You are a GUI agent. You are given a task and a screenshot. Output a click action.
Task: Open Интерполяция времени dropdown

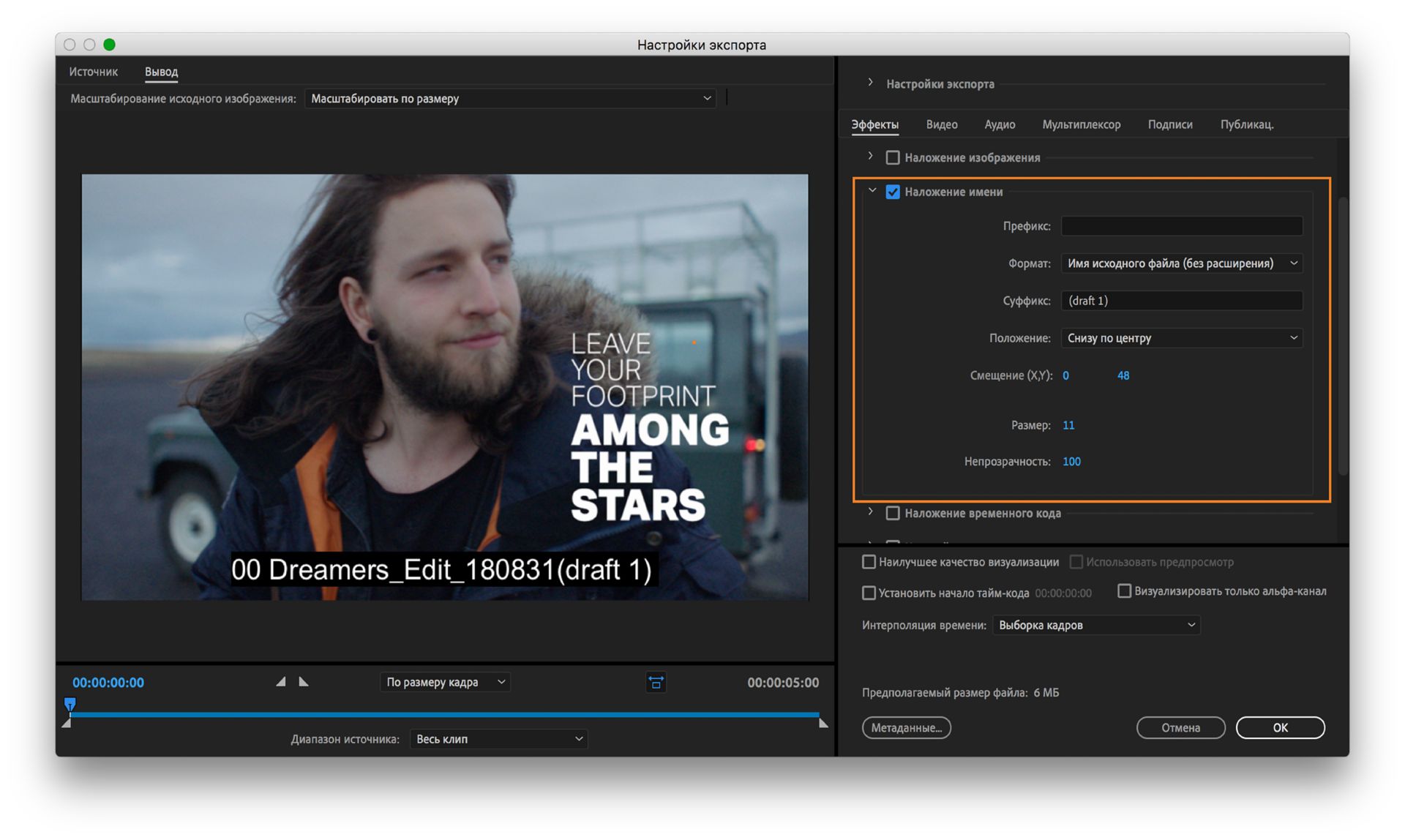(x=1095, y=625)
